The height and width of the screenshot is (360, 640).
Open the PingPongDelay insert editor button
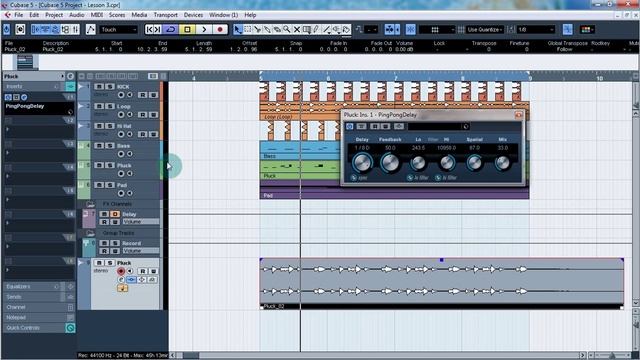[x=24, y=97]
